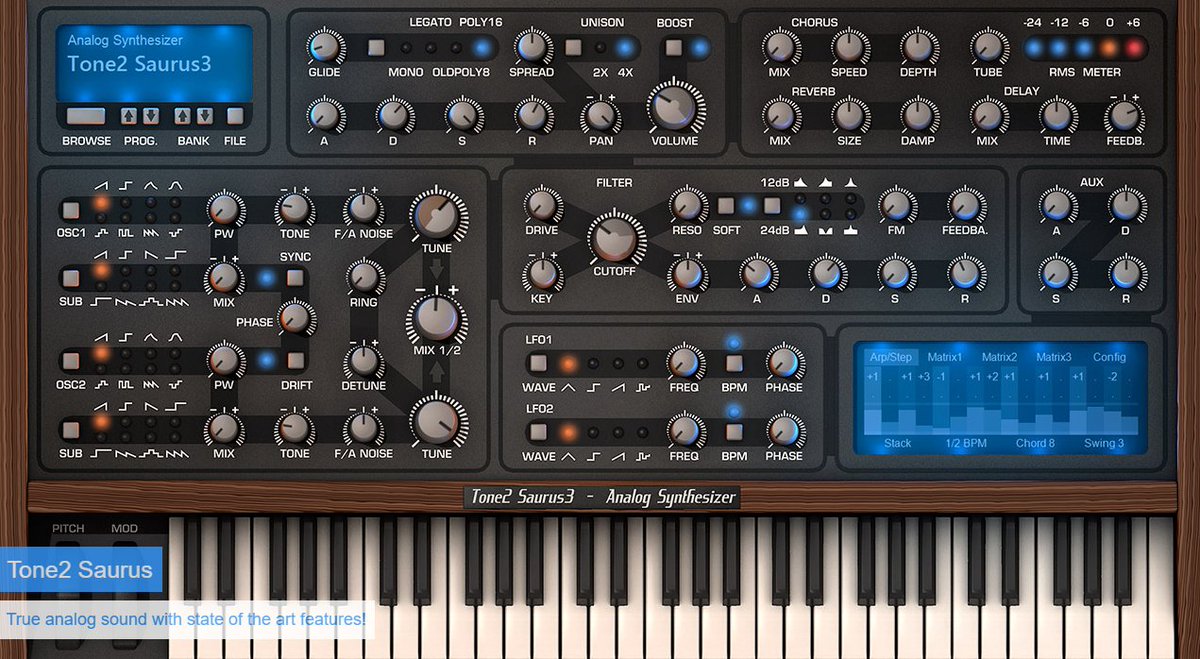Switch to the Matrix1 tab
1200x659 pixels.
944,357
